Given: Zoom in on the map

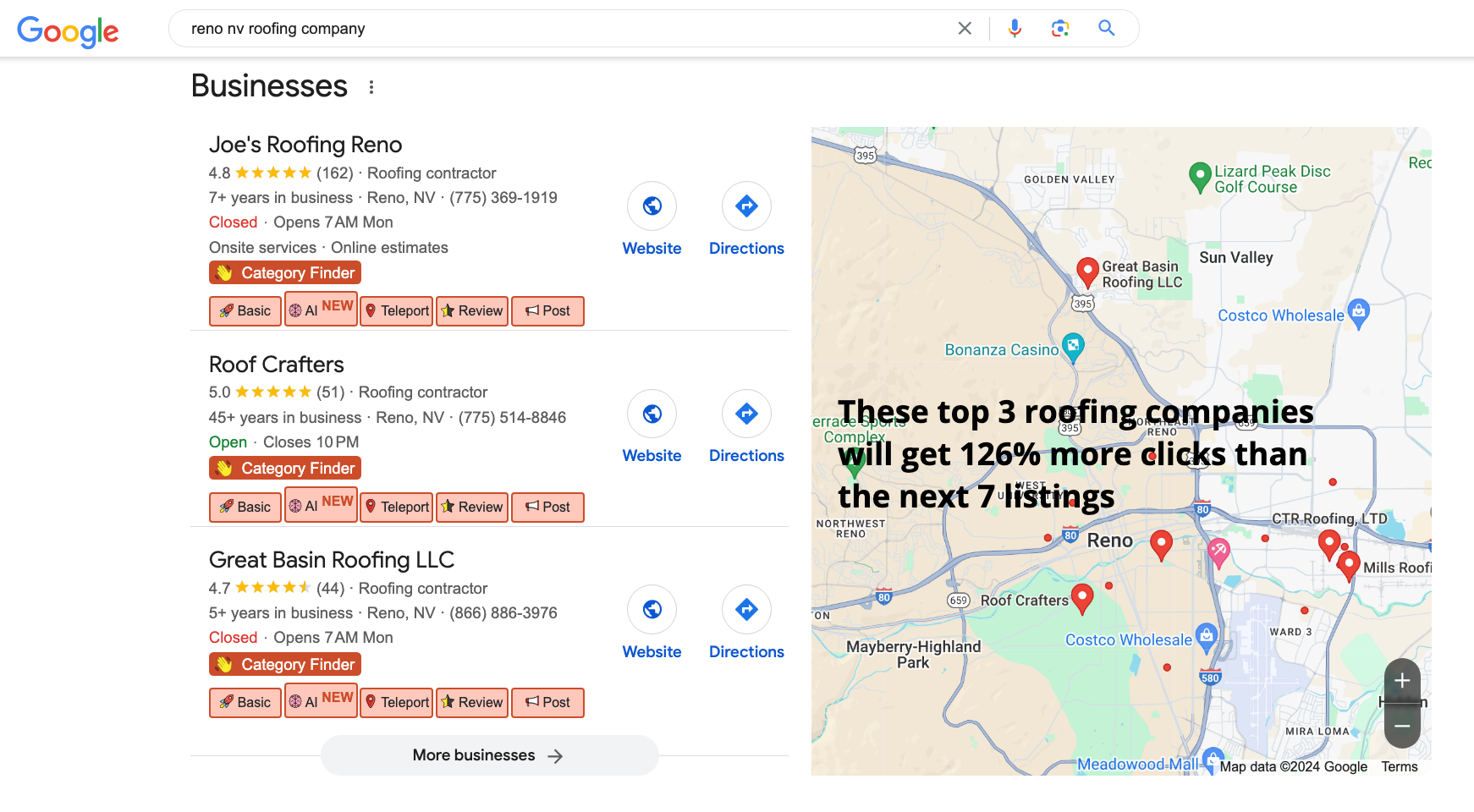Looking at the screenshot, I should point(1402,681).
